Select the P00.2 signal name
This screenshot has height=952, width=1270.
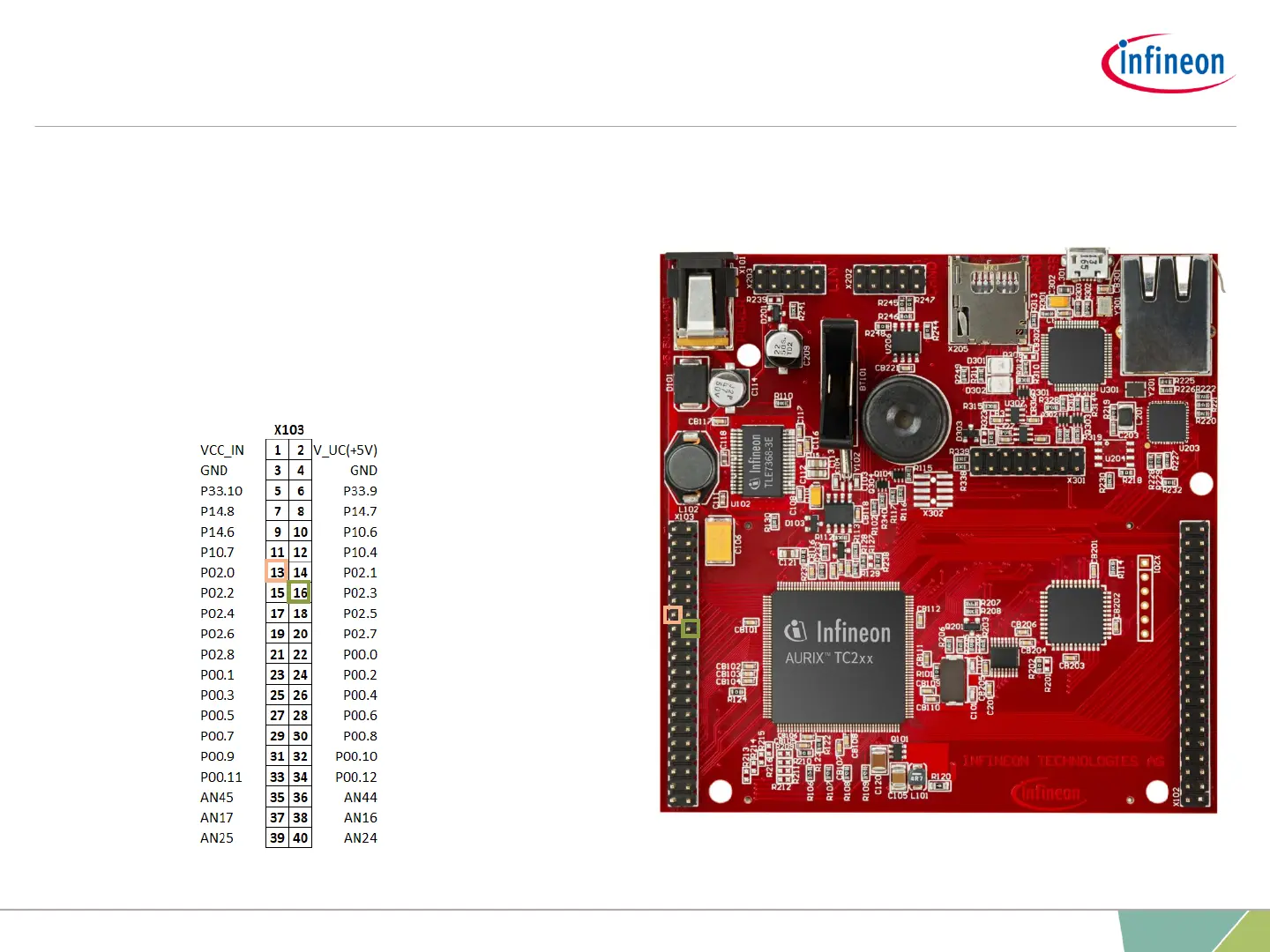tap(360, 674)
